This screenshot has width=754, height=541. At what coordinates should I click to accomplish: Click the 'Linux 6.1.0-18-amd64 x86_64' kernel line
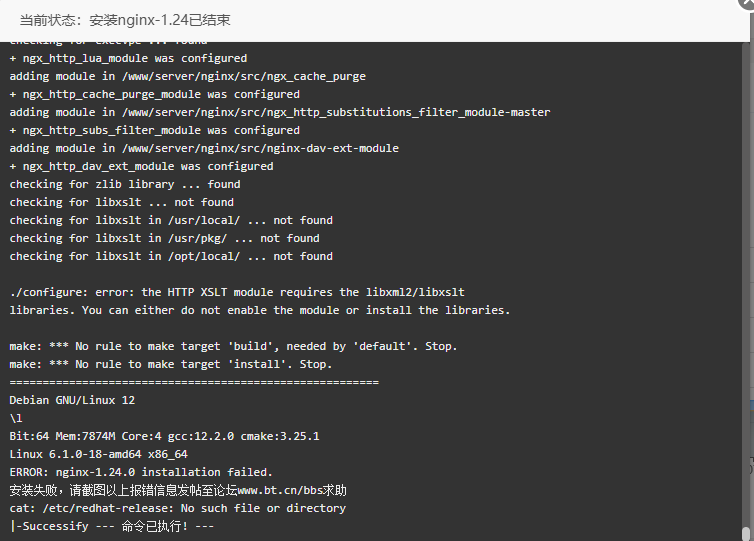[x=99, y=454]
